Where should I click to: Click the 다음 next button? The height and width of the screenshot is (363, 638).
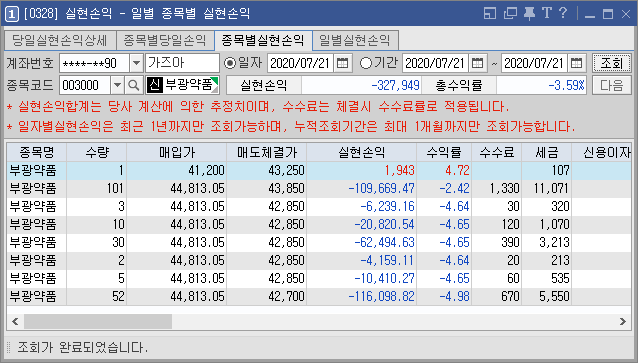coord(612,85)
